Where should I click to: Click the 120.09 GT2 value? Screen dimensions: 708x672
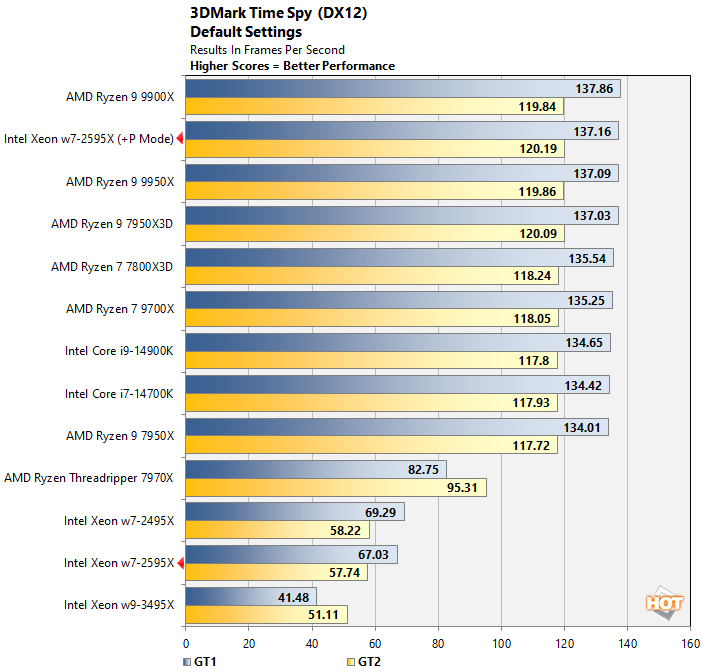click(538, 233)
